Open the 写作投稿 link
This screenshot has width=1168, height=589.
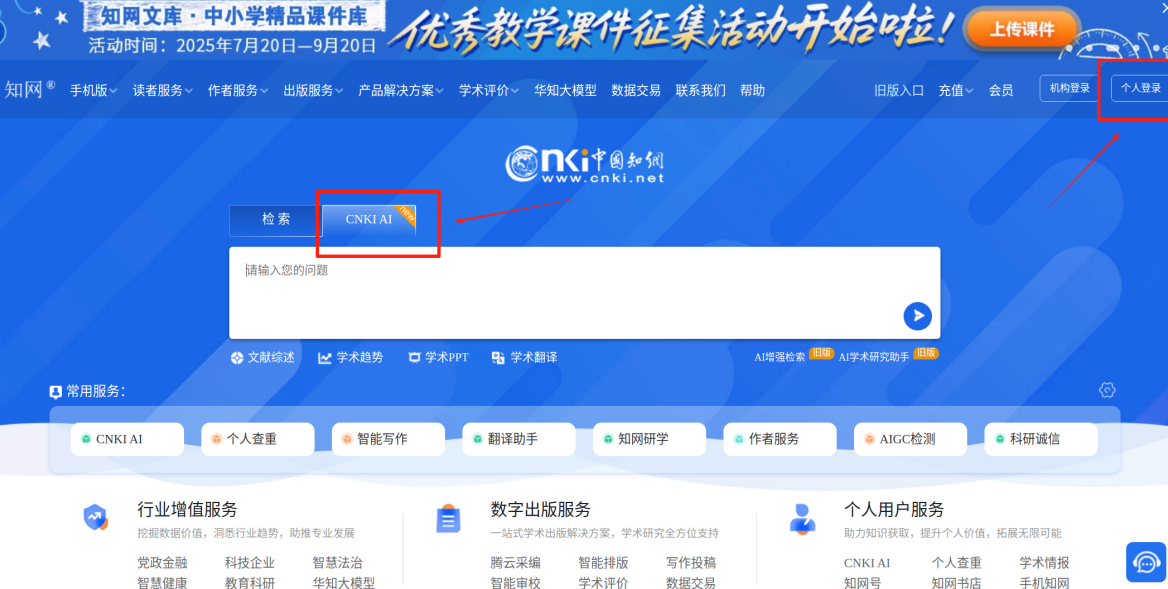(691, 563)
